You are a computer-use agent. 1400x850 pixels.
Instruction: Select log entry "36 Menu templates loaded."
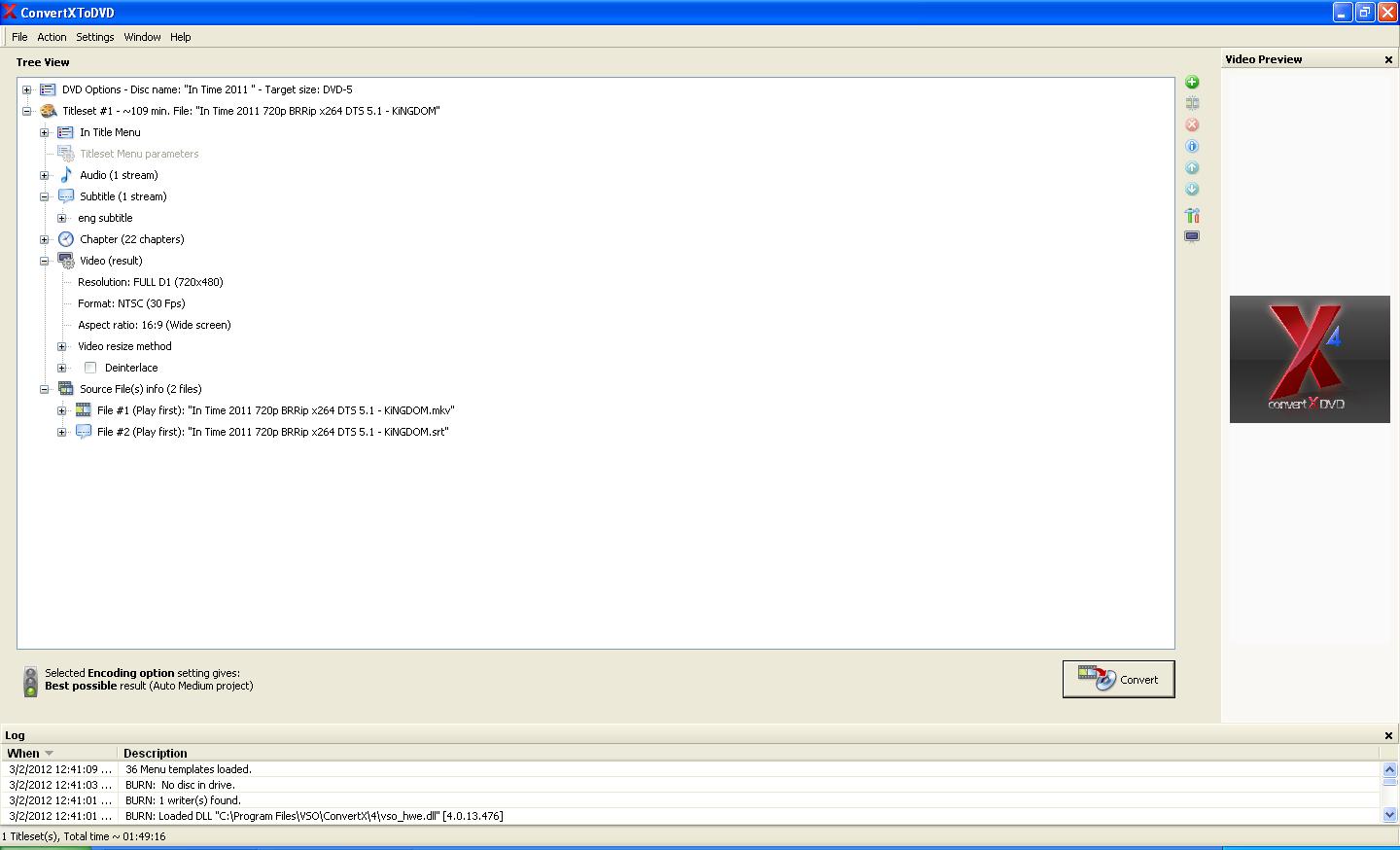[x=691, y=768]
